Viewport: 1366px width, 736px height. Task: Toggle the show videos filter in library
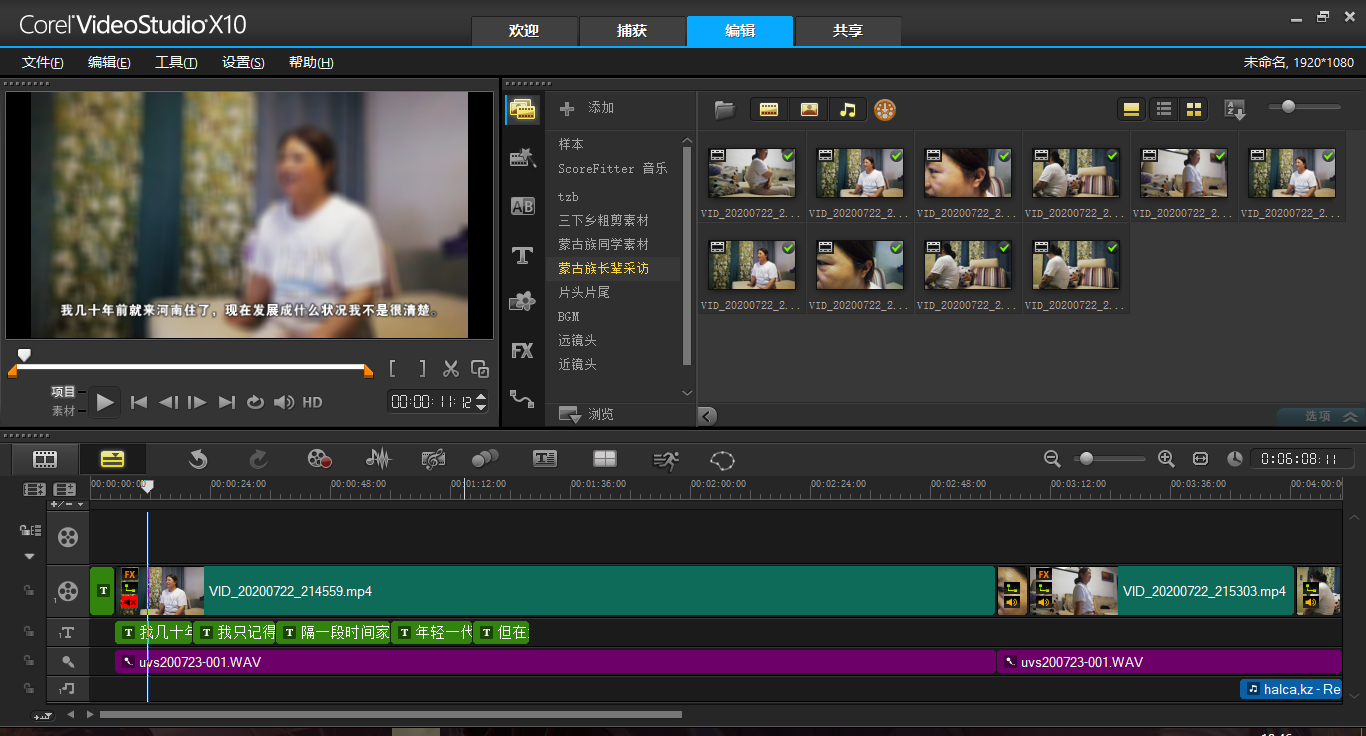(769, 110)
